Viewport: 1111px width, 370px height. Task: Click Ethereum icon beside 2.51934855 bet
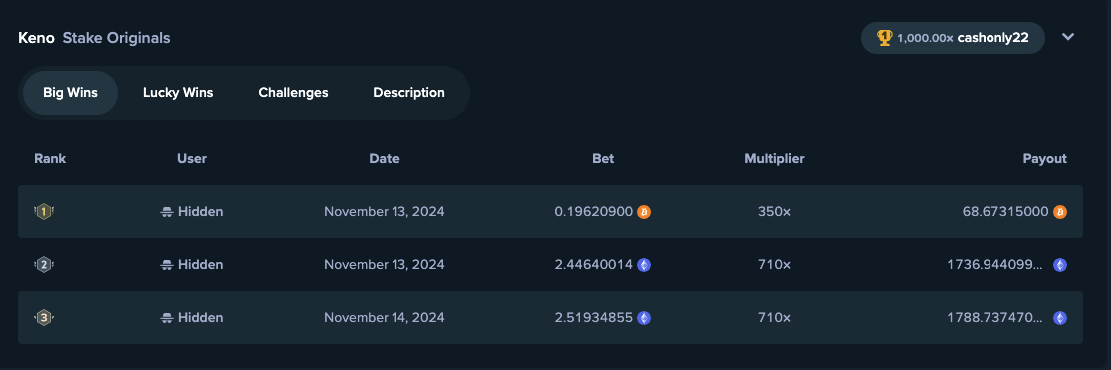tap(644, 318)
